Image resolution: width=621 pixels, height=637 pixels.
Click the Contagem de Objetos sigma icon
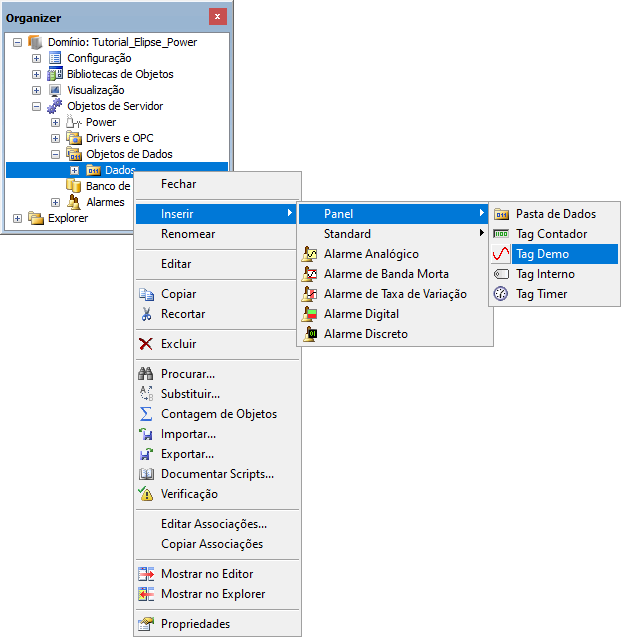coord(146,414)
